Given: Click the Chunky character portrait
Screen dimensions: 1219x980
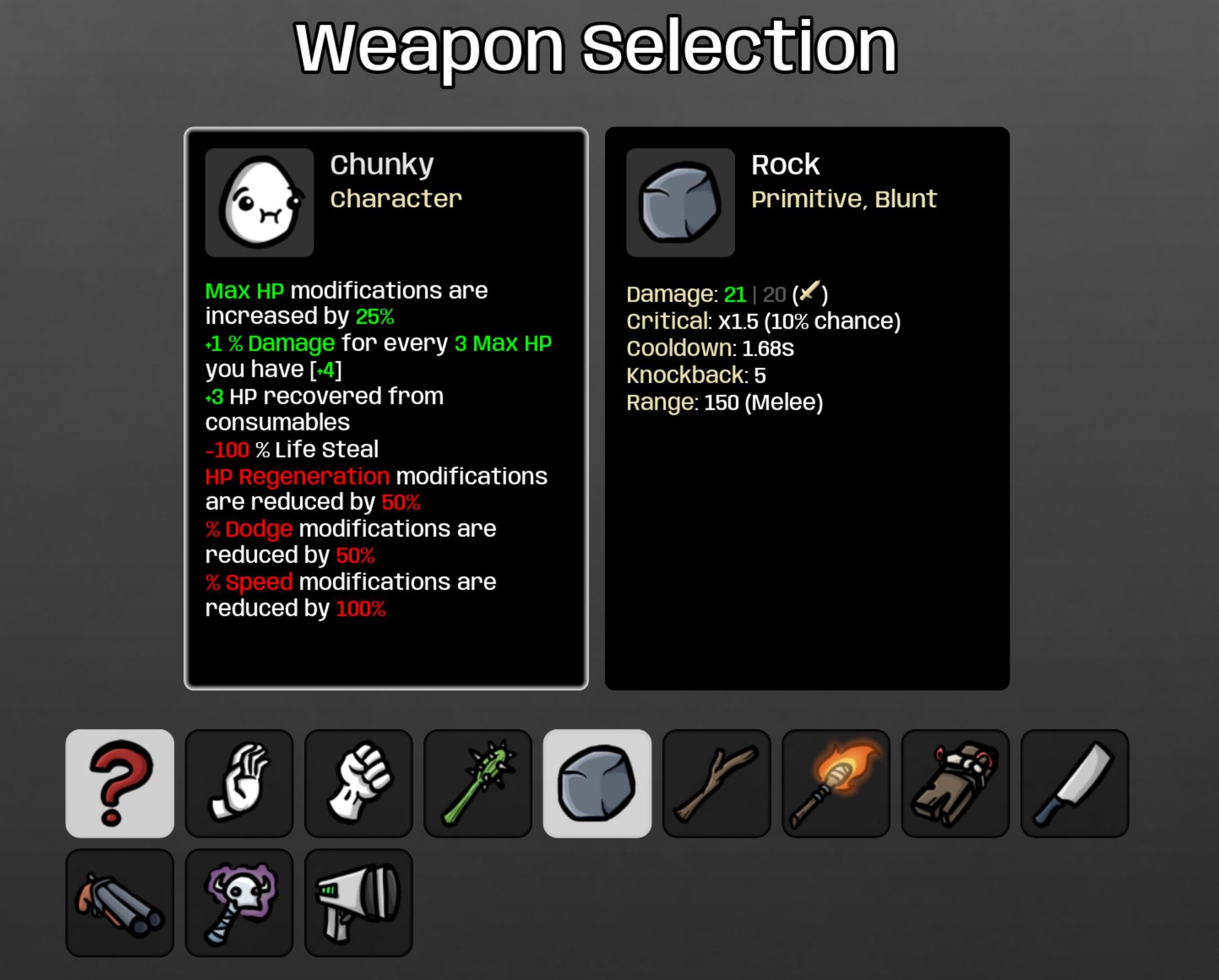Looking at the screenshot, I should [260, 202].
